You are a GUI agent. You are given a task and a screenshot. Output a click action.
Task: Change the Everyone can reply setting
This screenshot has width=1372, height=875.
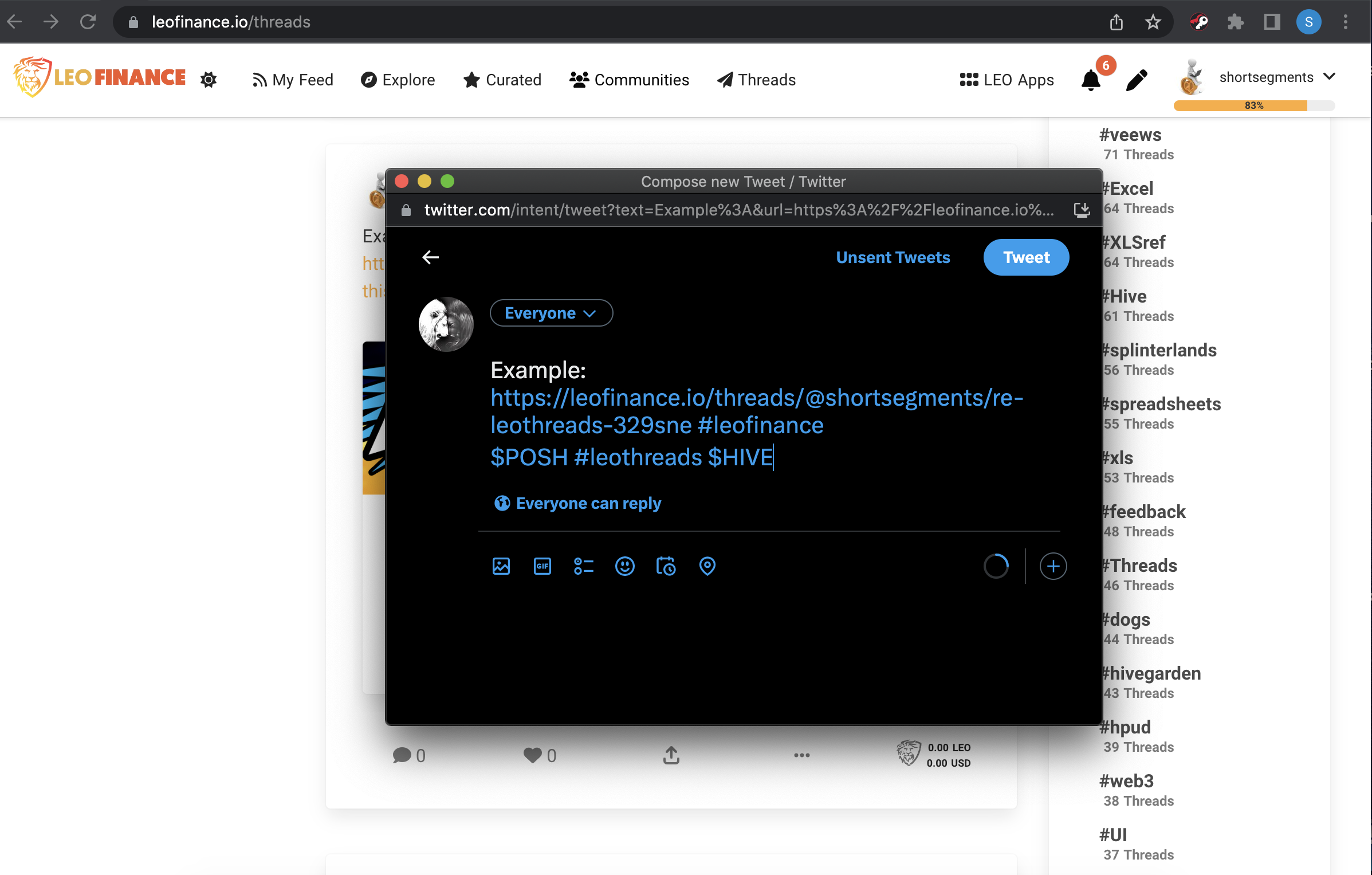coord(577,503)
